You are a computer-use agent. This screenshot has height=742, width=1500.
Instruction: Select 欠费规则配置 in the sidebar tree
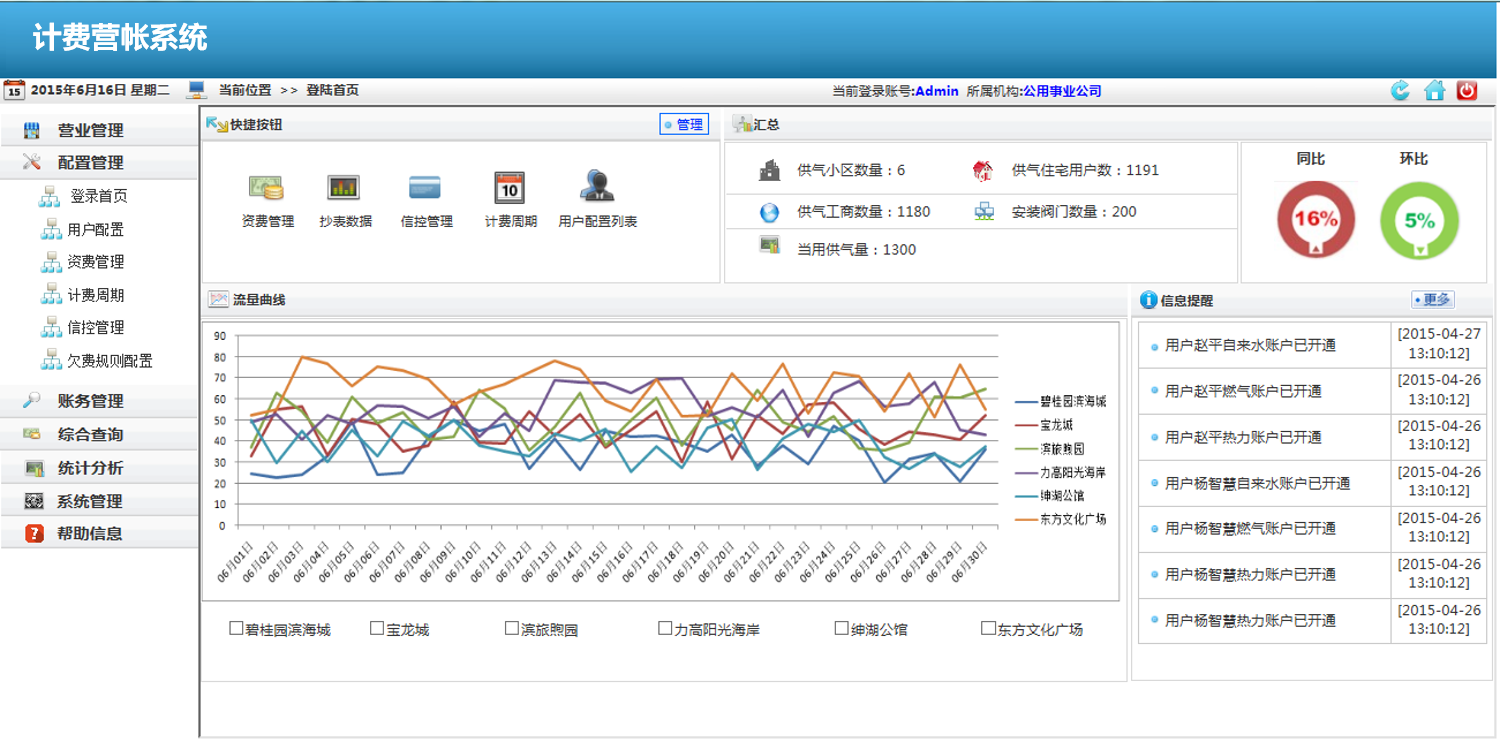[x=110, y=361]
